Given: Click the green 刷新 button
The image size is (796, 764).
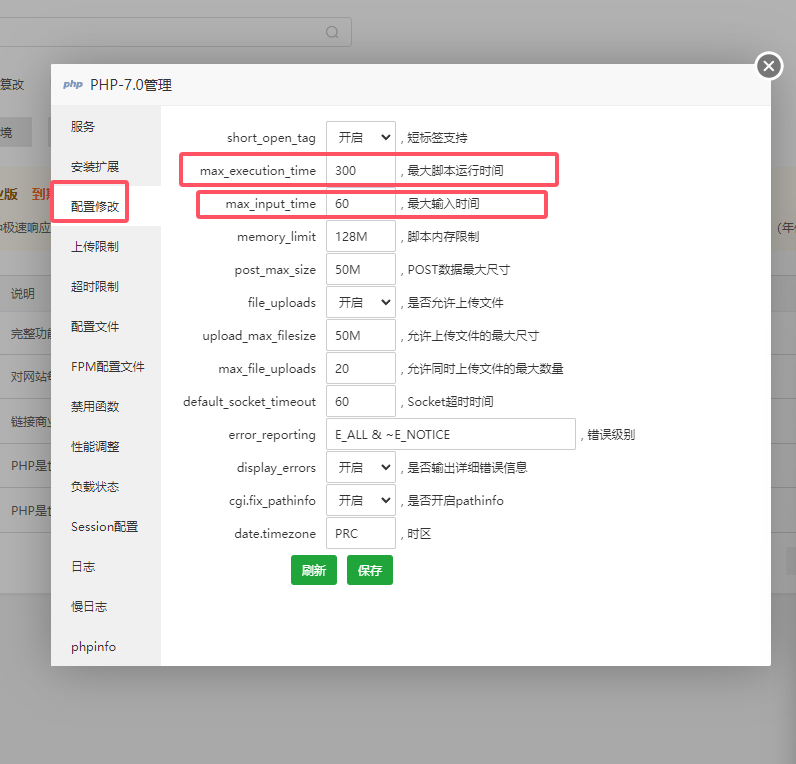Looking at the screenshot, I should 314,570.
